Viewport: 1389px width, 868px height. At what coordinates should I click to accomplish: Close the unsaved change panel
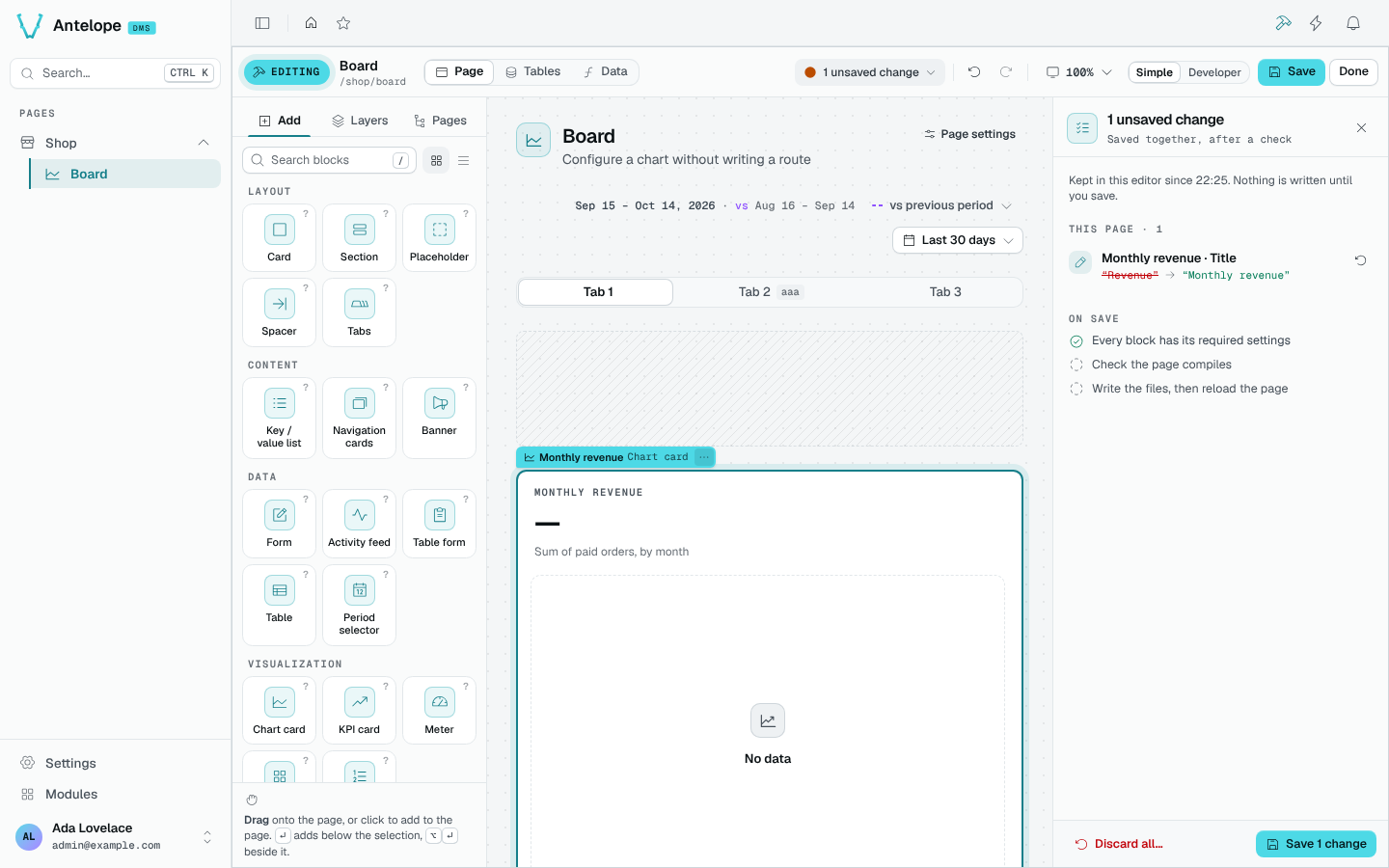click(x=1361, y=127)
